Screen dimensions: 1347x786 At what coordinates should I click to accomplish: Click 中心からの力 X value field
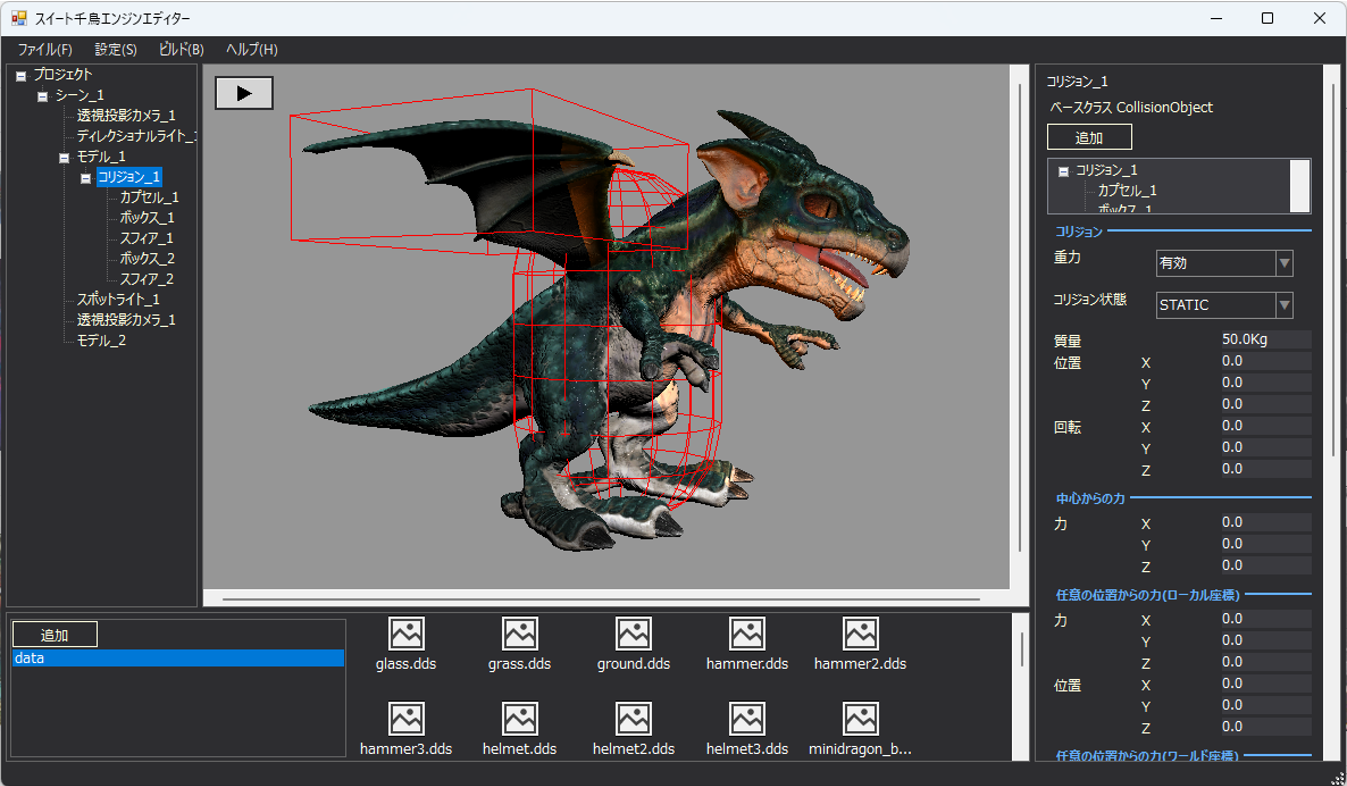(1266, 522)
